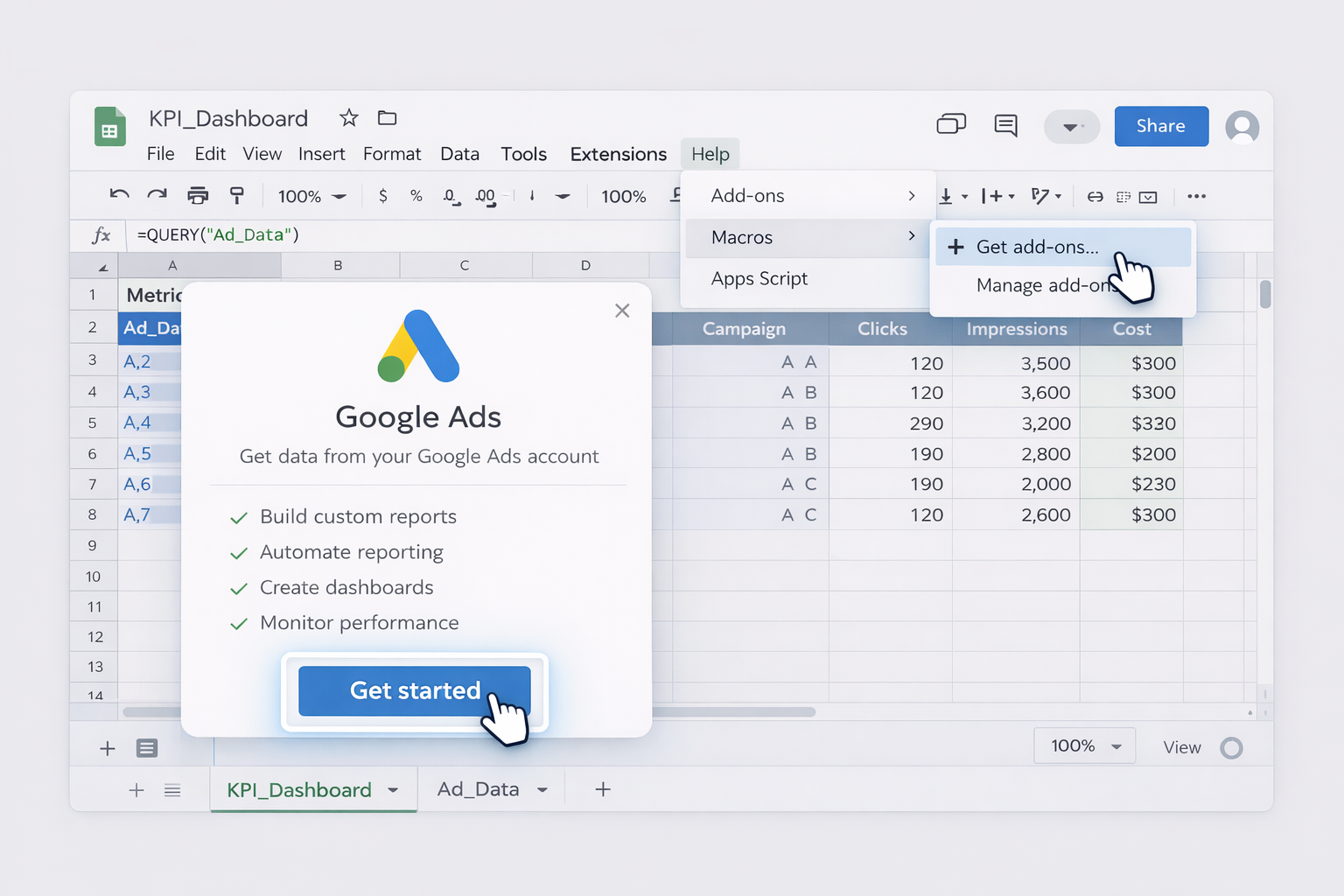The width and height of the screenshot is (1344, 896).
Task: Click the horizontal scrollbar below the grid
Action: (x=469, y=712)
